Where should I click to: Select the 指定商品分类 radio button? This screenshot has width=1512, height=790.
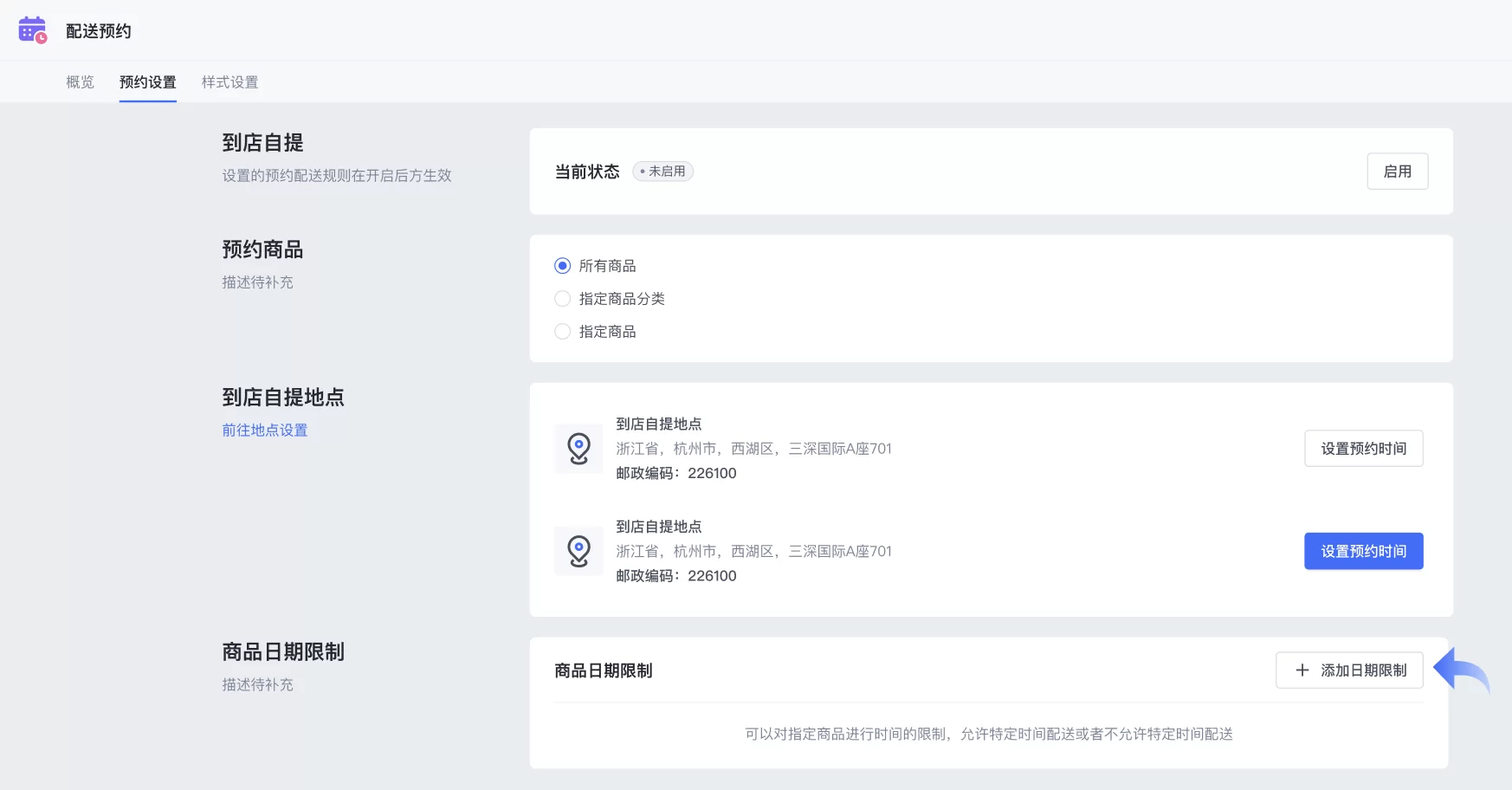click(562, 298)
